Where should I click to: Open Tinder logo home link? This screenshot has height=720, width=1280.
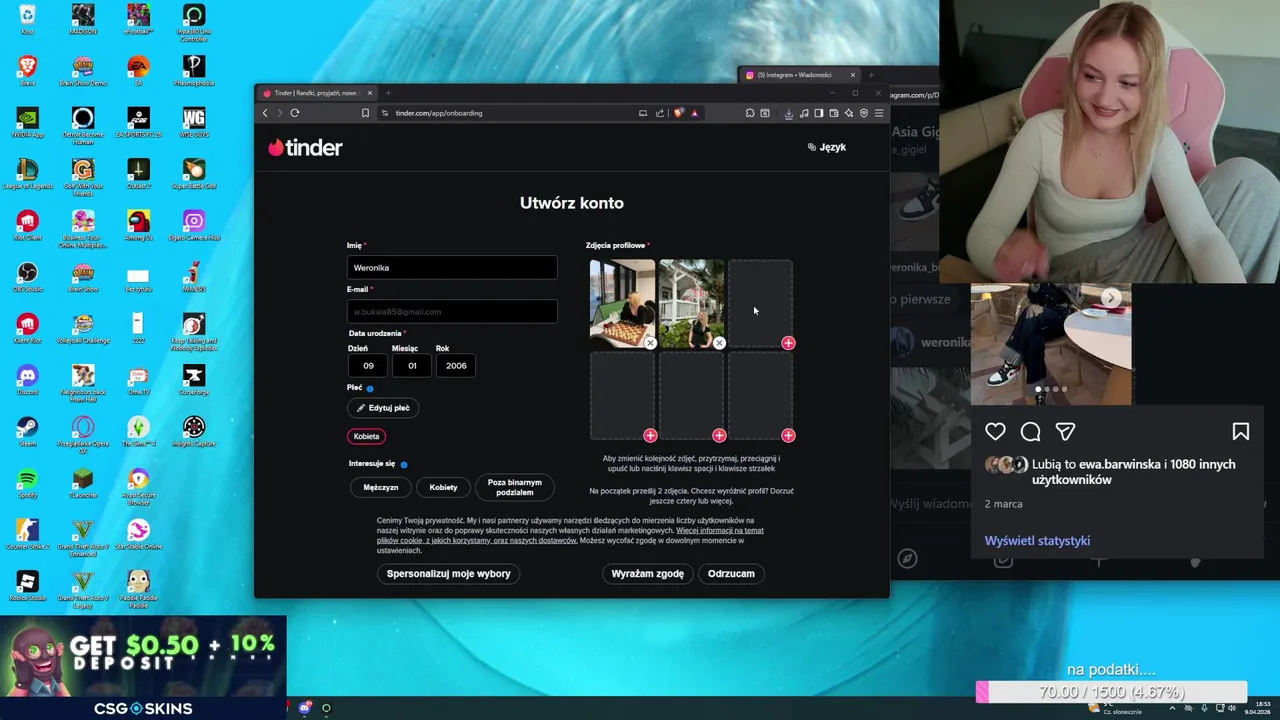pos(305,147)
